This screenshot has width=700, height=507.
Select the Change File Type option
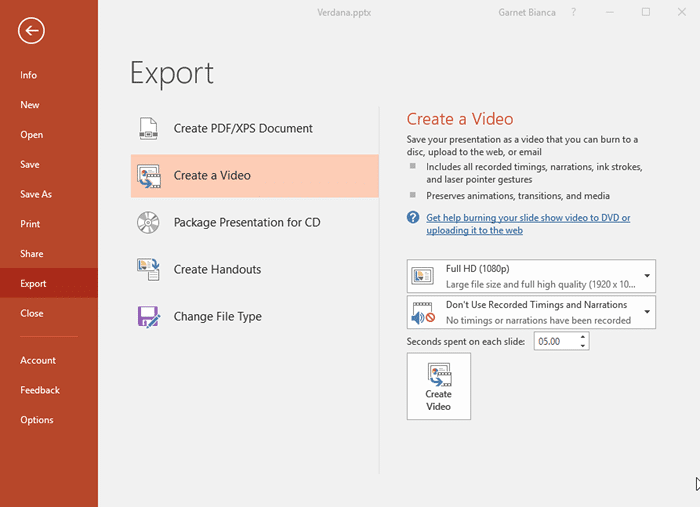[x=254, y=317]
